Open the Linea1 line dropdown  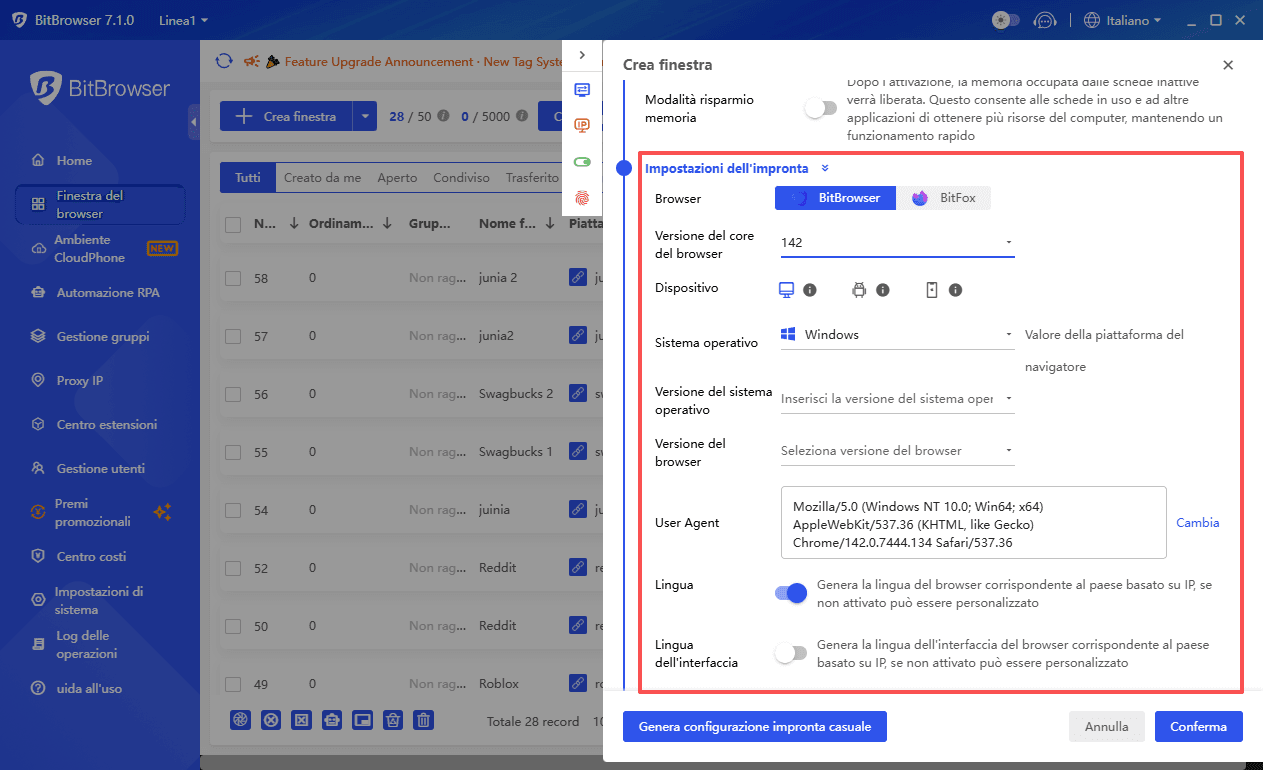pyautogui.click(x=183, y=20)
